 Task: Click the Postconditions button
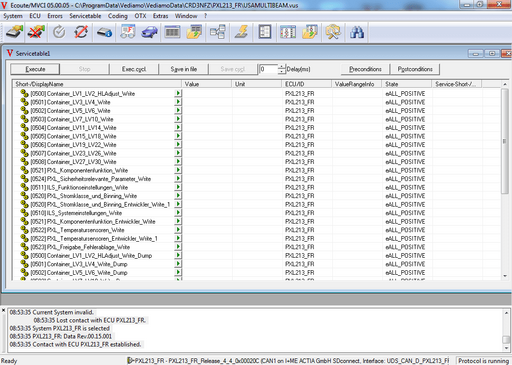coord(415,69)
